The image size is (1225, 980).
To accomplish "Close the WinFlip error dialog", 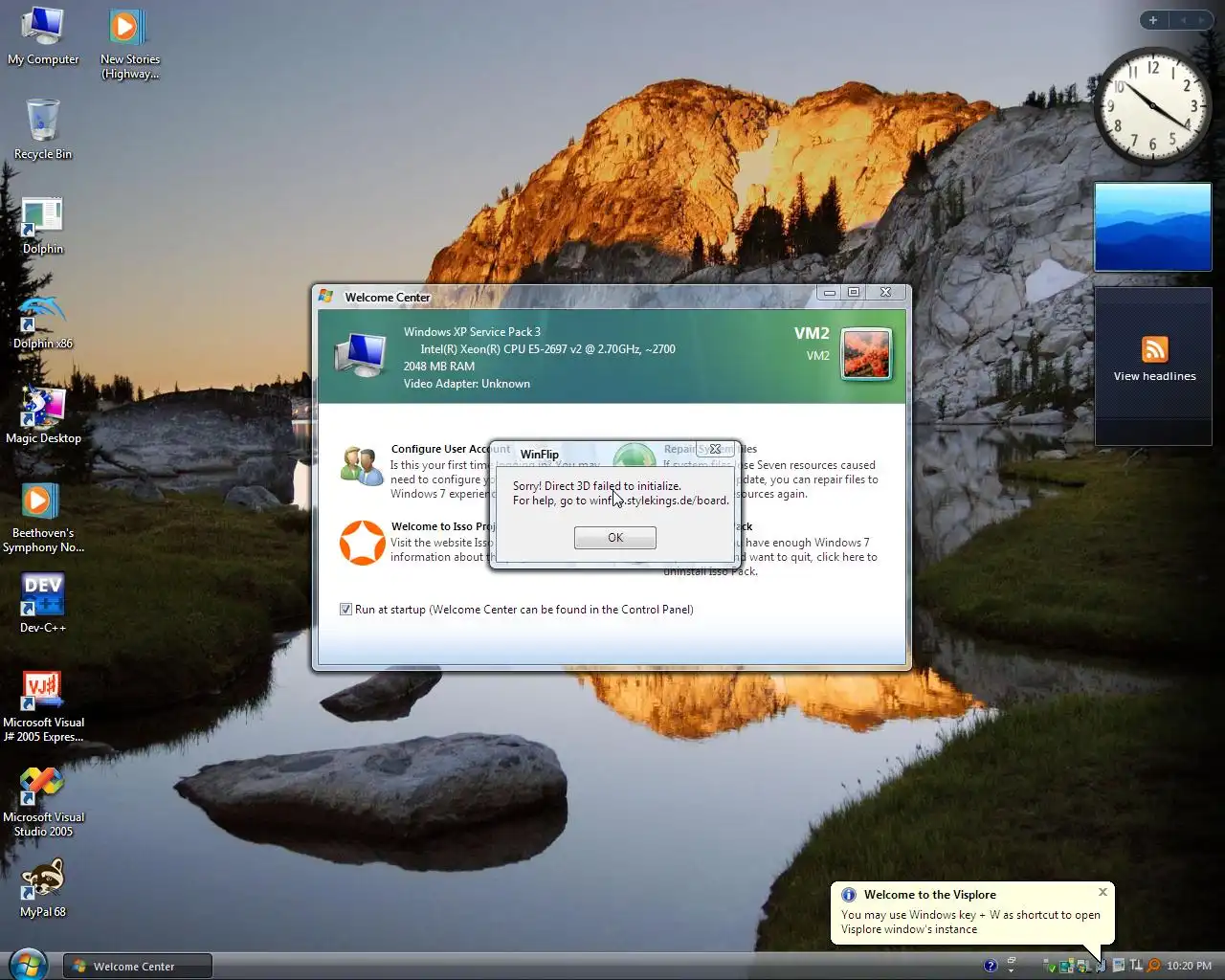I will tap(715, 449).
